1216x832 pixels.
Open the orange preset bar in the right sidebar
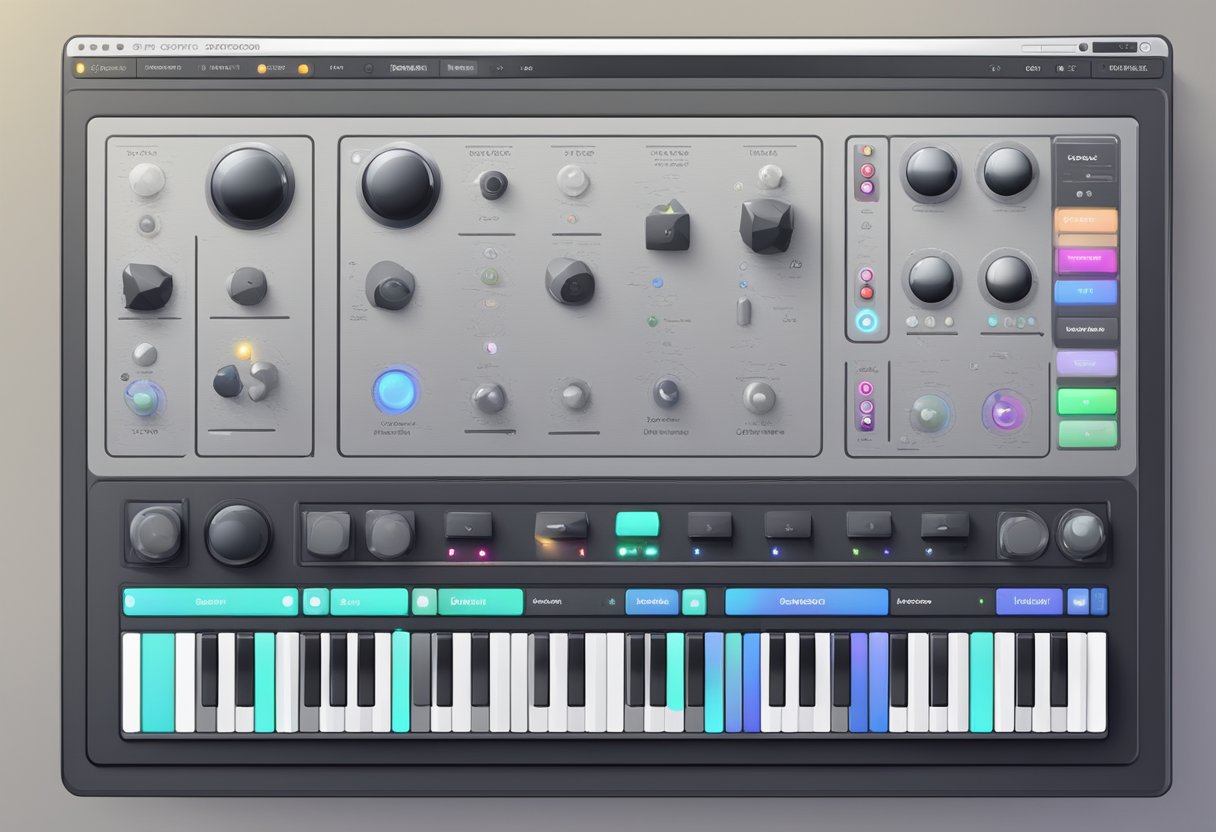1086,219
